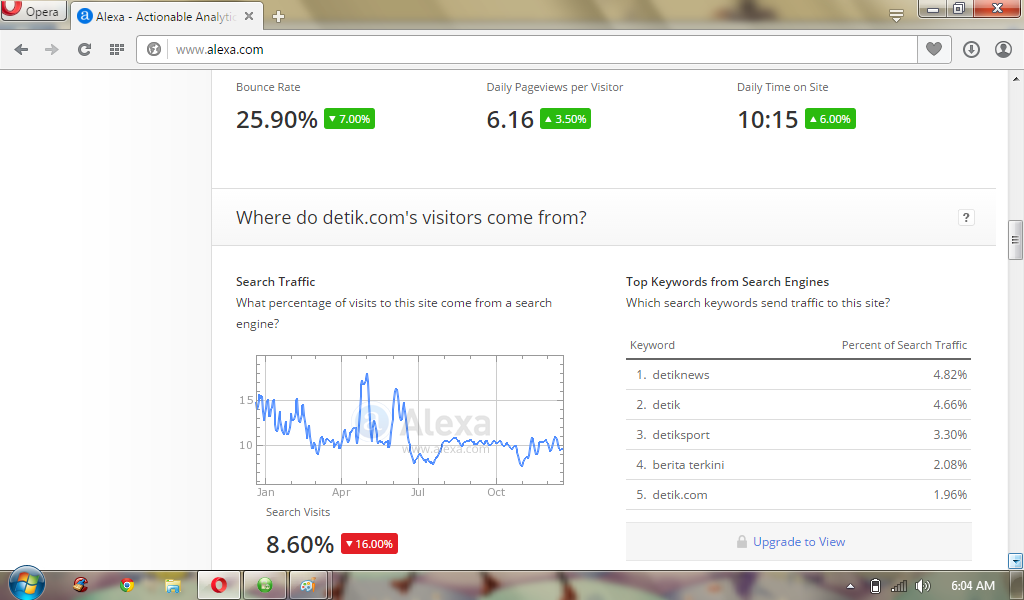
Task: Select the detiksport keyword row
Action: (798, 435)
